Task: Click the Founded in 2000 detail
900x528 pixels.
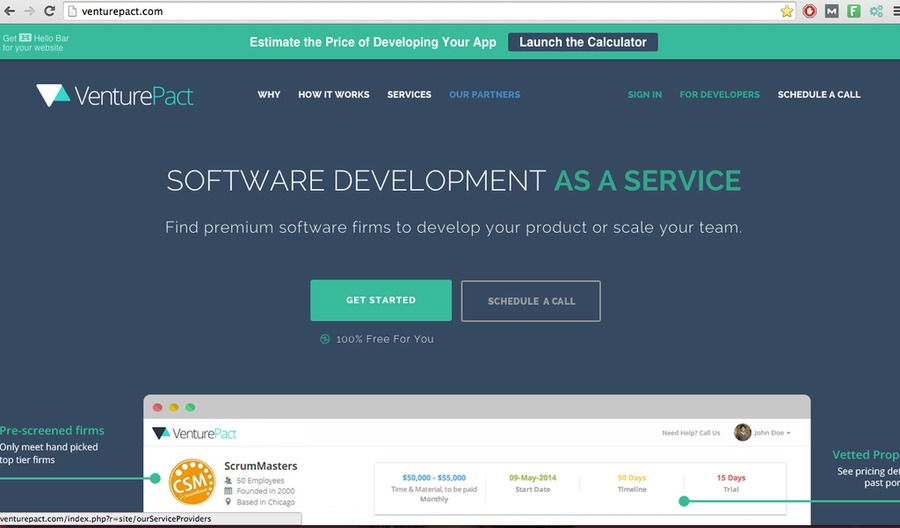Action: (x=266, y=491)
